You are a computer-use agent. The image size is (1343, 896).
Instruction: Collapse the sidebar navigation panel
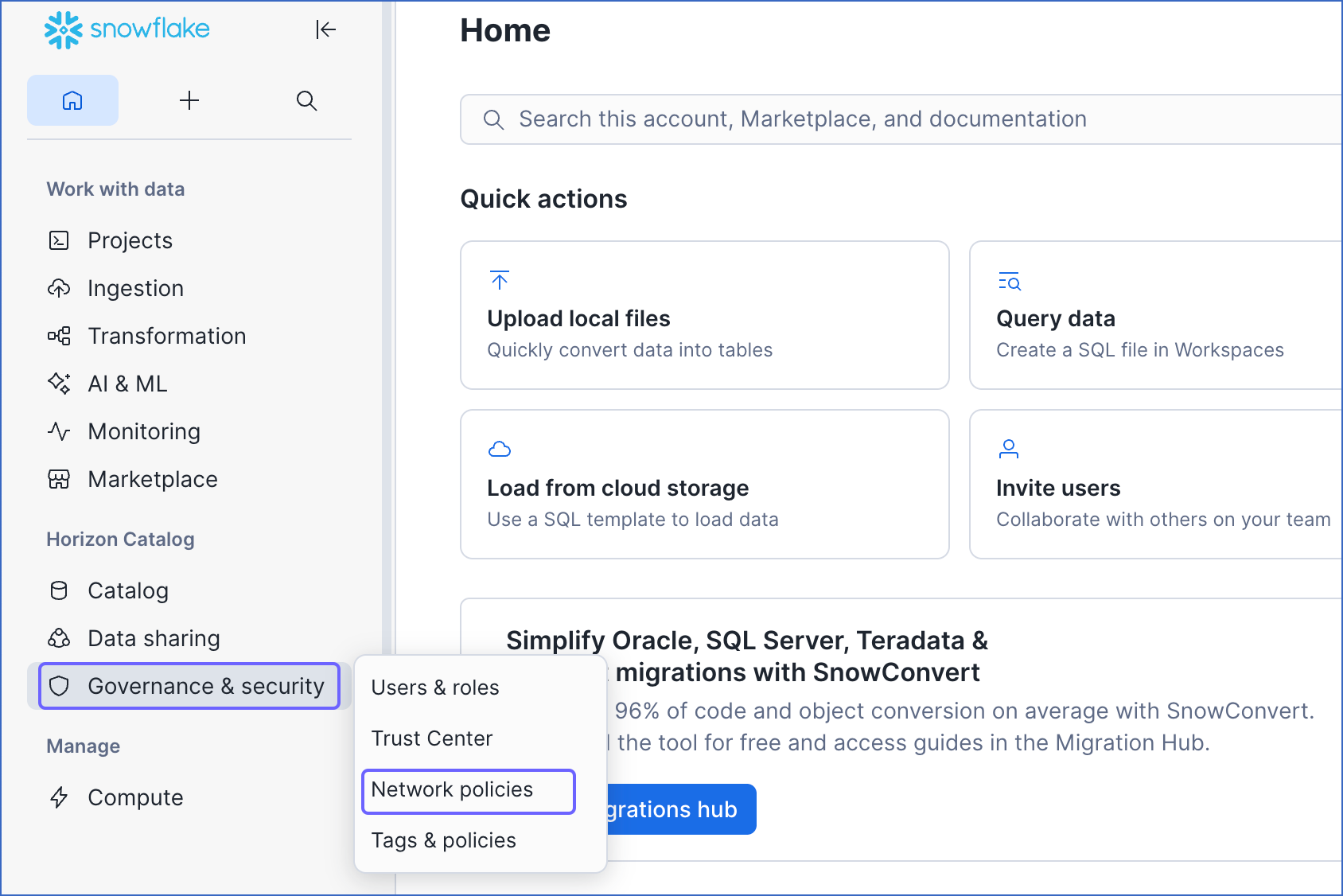tap(325, 30)
